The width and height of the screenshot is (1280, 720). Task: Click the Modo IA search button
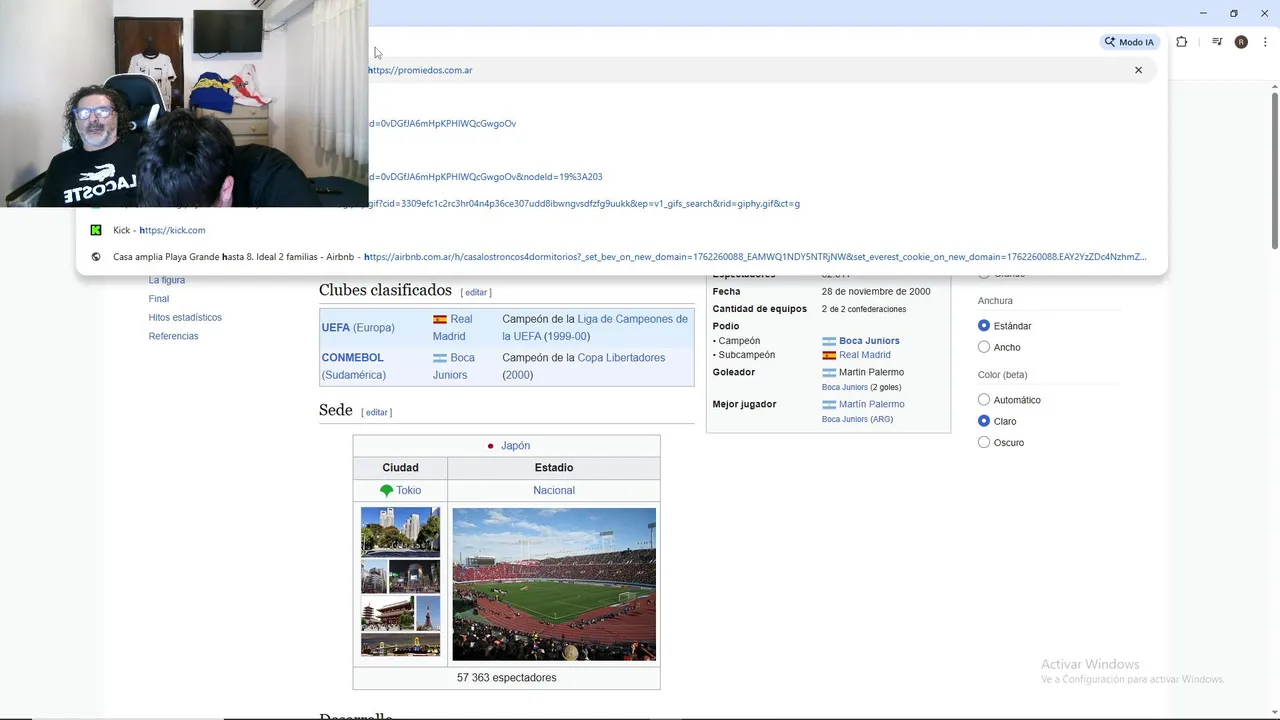(1129, 42)
